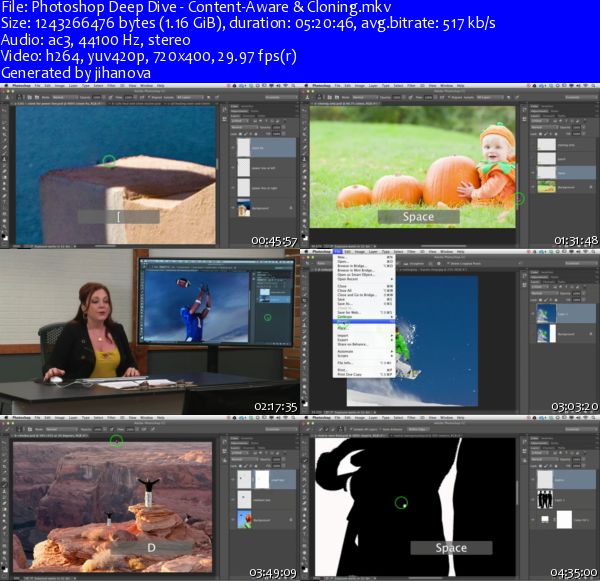Open layer blend mode dropdown in 00:45:57 frame
600x581 pixels.
245,127
